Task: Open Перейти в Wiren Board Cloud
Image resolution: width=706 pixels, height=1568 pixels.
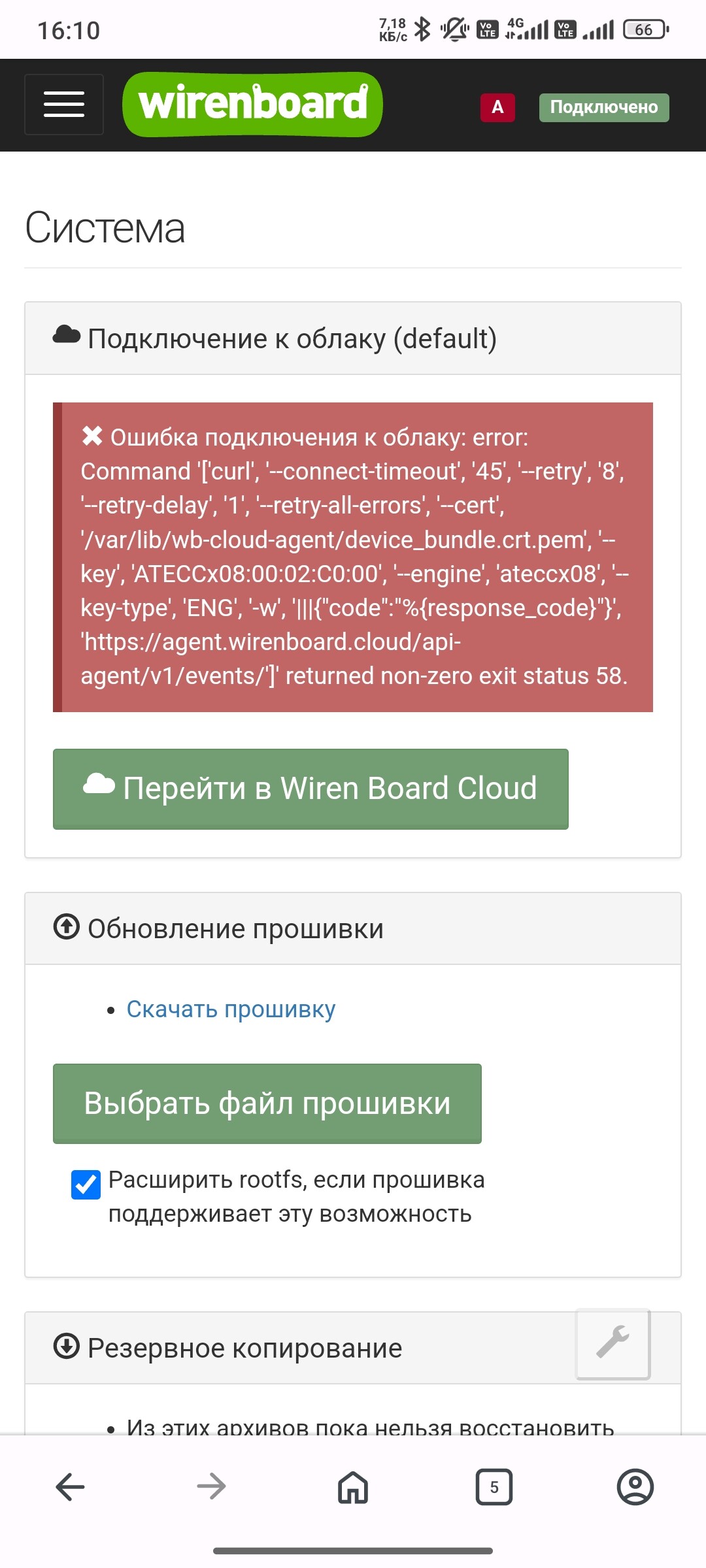Action: [311, 789]
